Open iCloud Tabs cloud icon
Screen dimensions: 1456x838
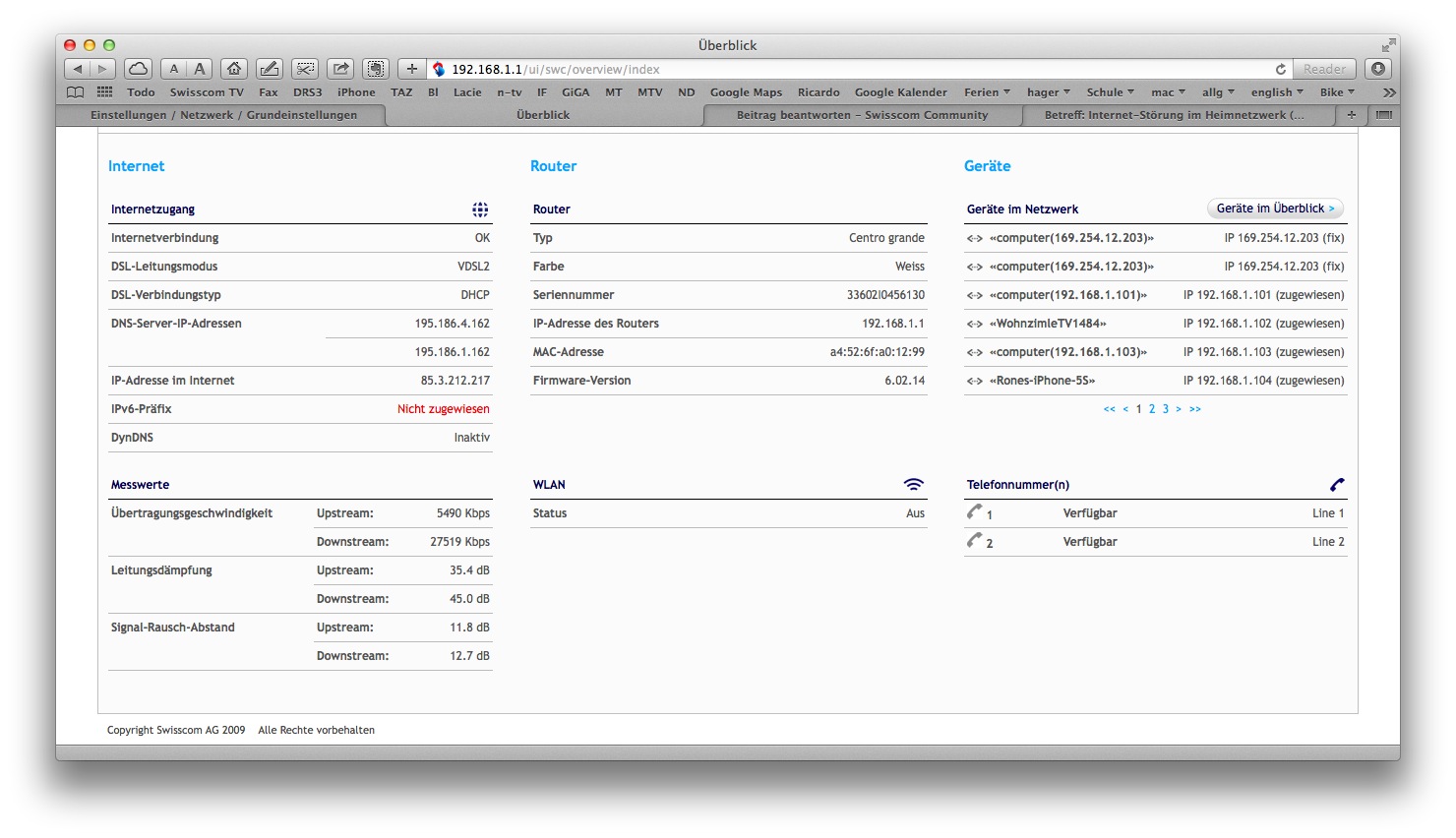coord(139,69)
